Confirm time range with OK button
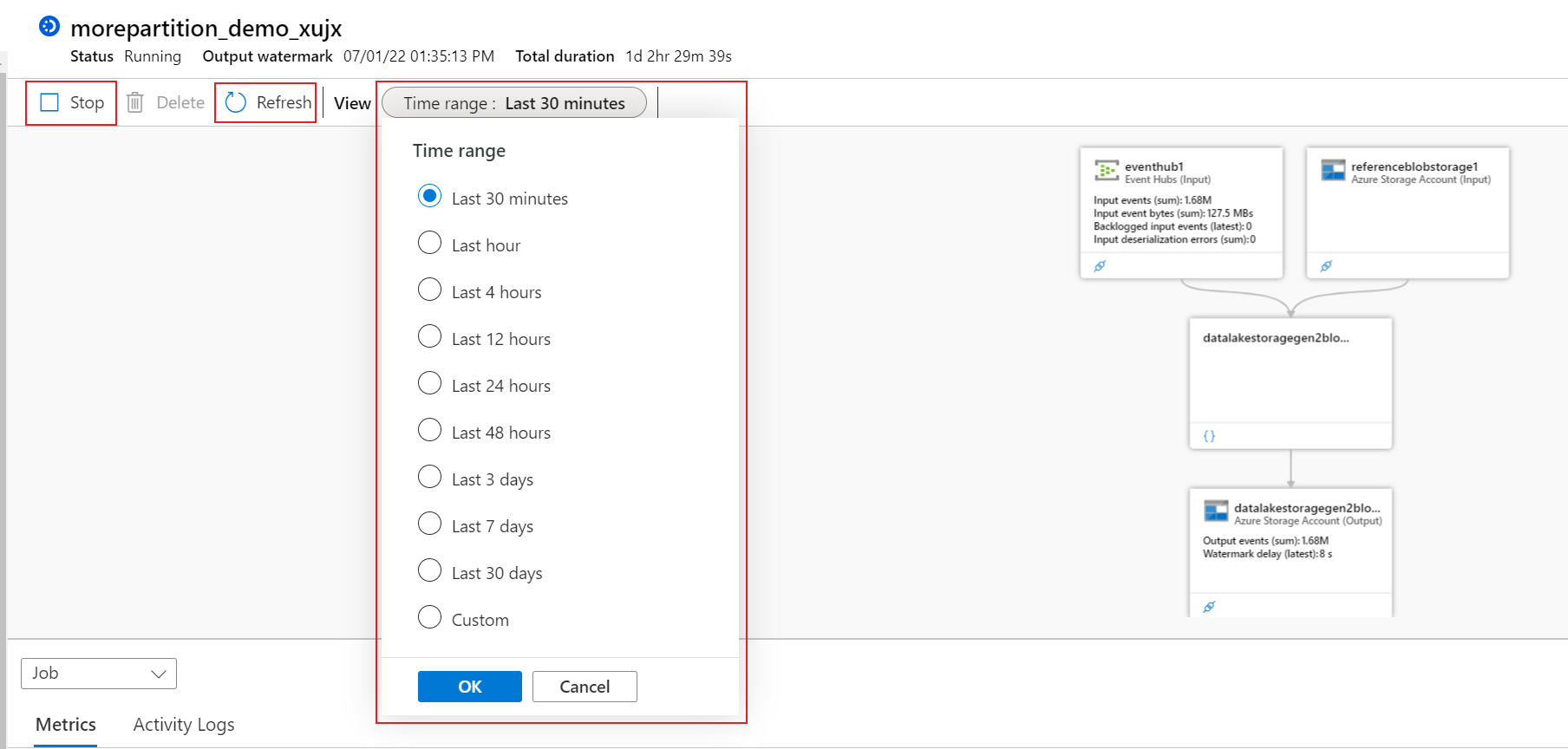This screenshot has height=749, width=1568. tap(470, 687)
